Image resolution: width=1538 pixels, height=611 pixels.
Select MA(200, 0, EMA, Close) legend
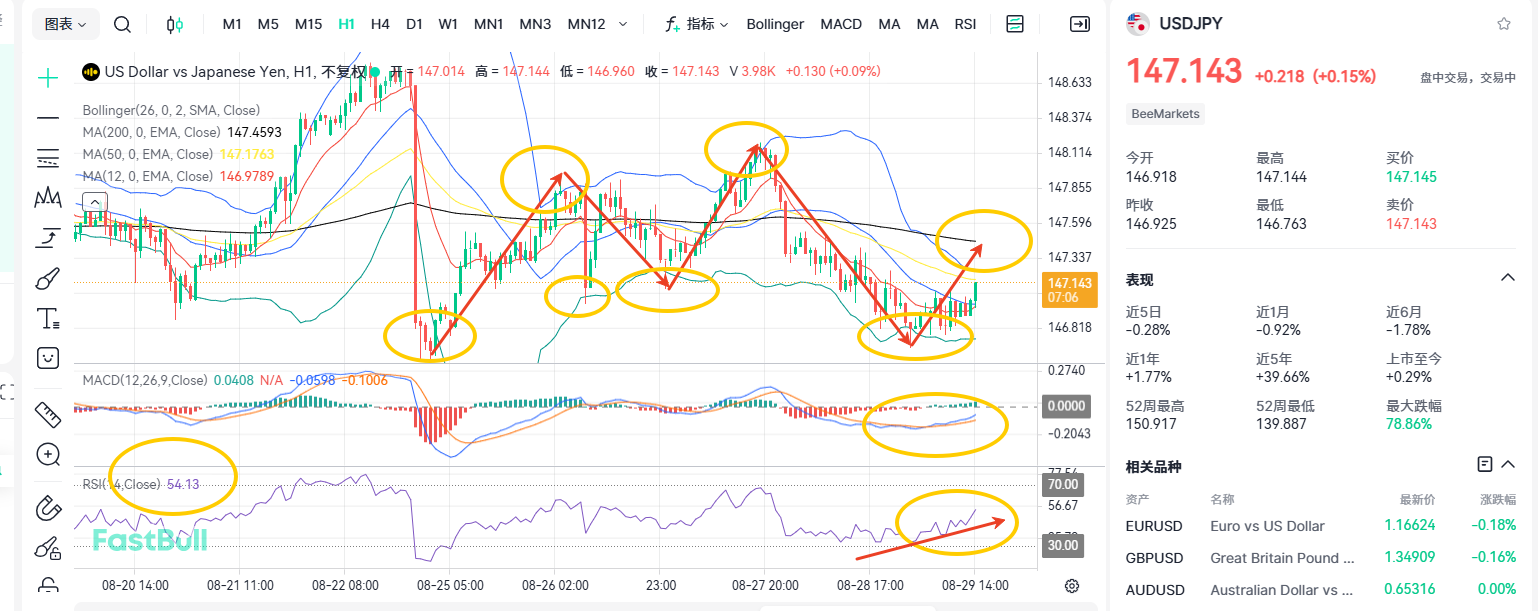pos(152,132)
